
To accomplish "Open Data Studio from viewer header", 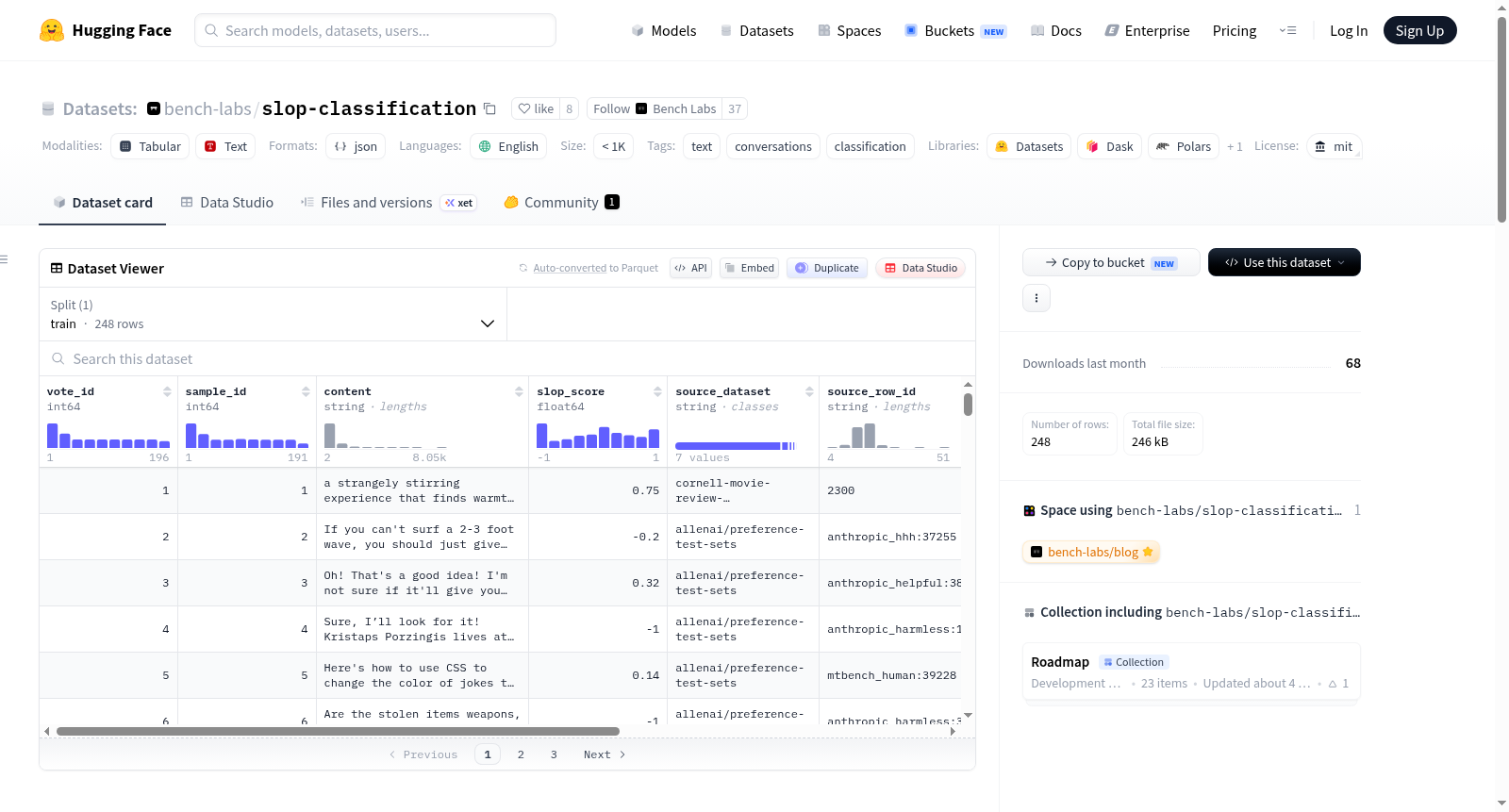I will tap(920, 268).
